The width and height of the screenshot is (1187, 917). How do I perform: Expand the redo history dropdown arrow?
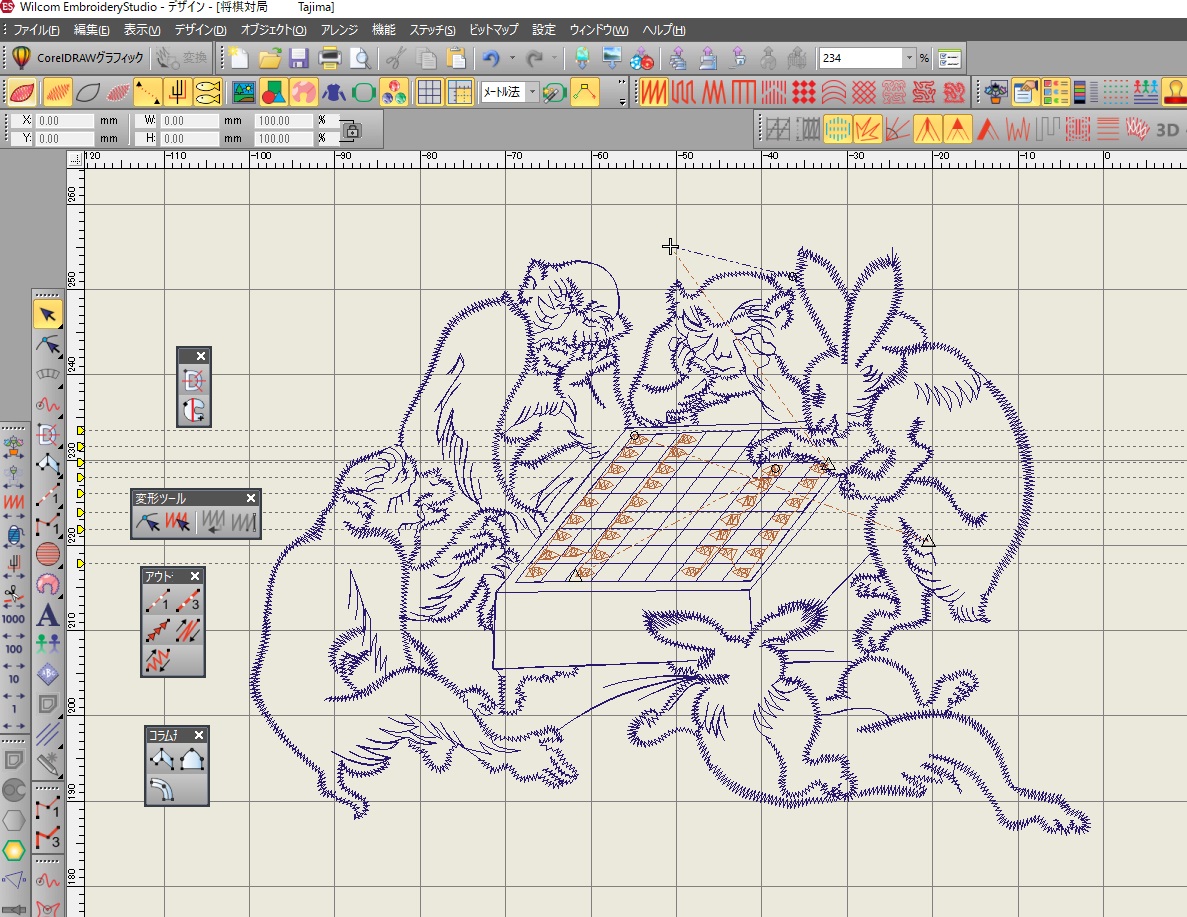tap(554, 58)
